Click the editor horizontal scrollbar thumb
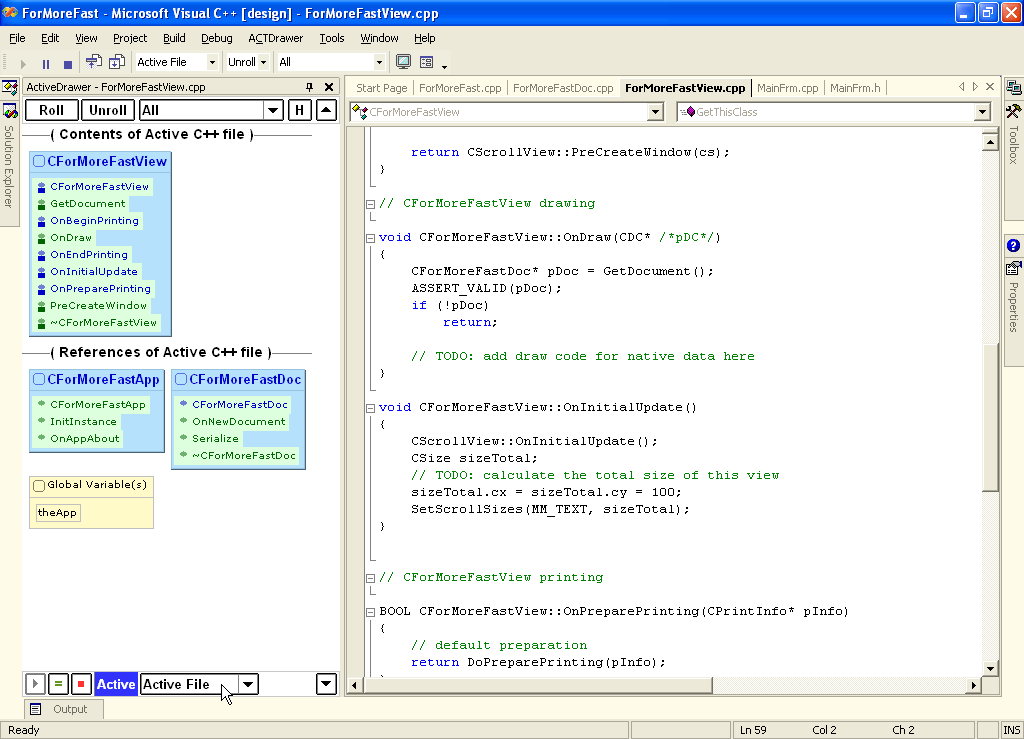Image resolution: width=1024 pixels, height=739 pixels. [539, 685]
